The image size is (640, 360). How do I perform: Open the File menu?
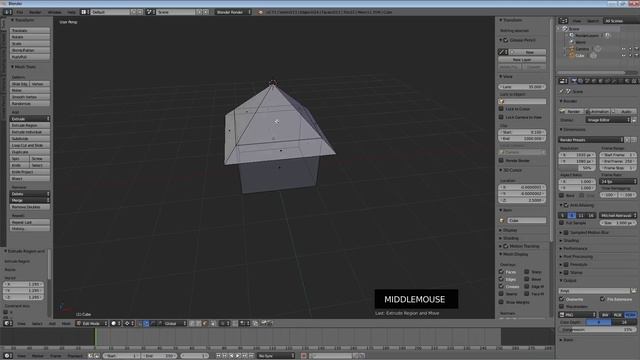[20, 12]
